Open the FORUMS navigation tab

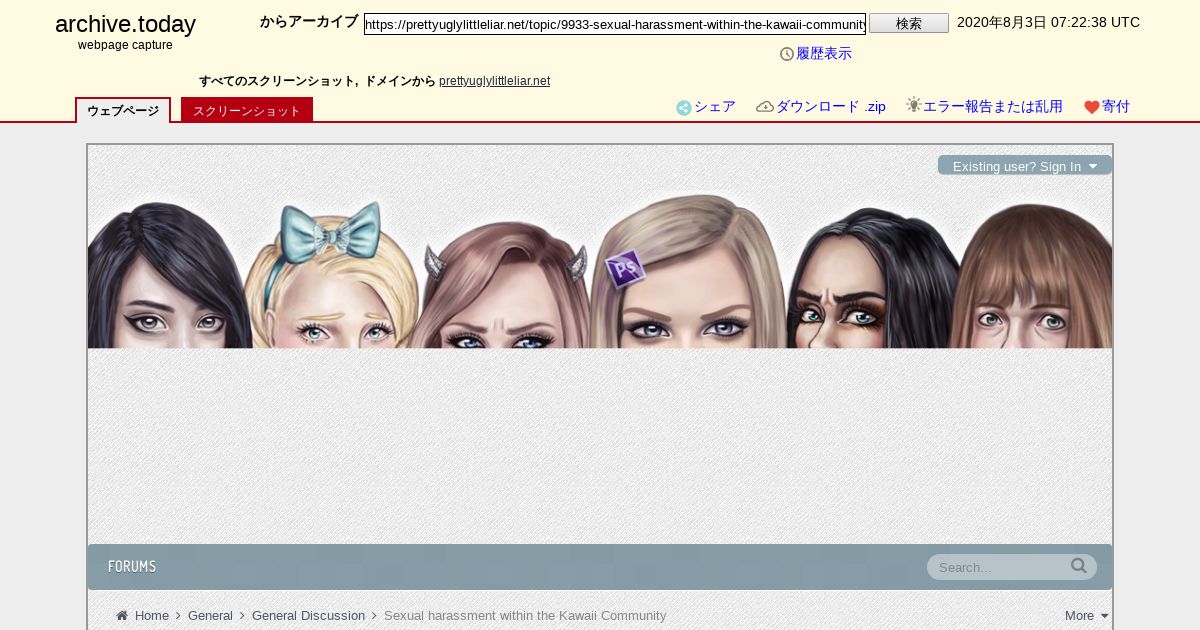132,567
